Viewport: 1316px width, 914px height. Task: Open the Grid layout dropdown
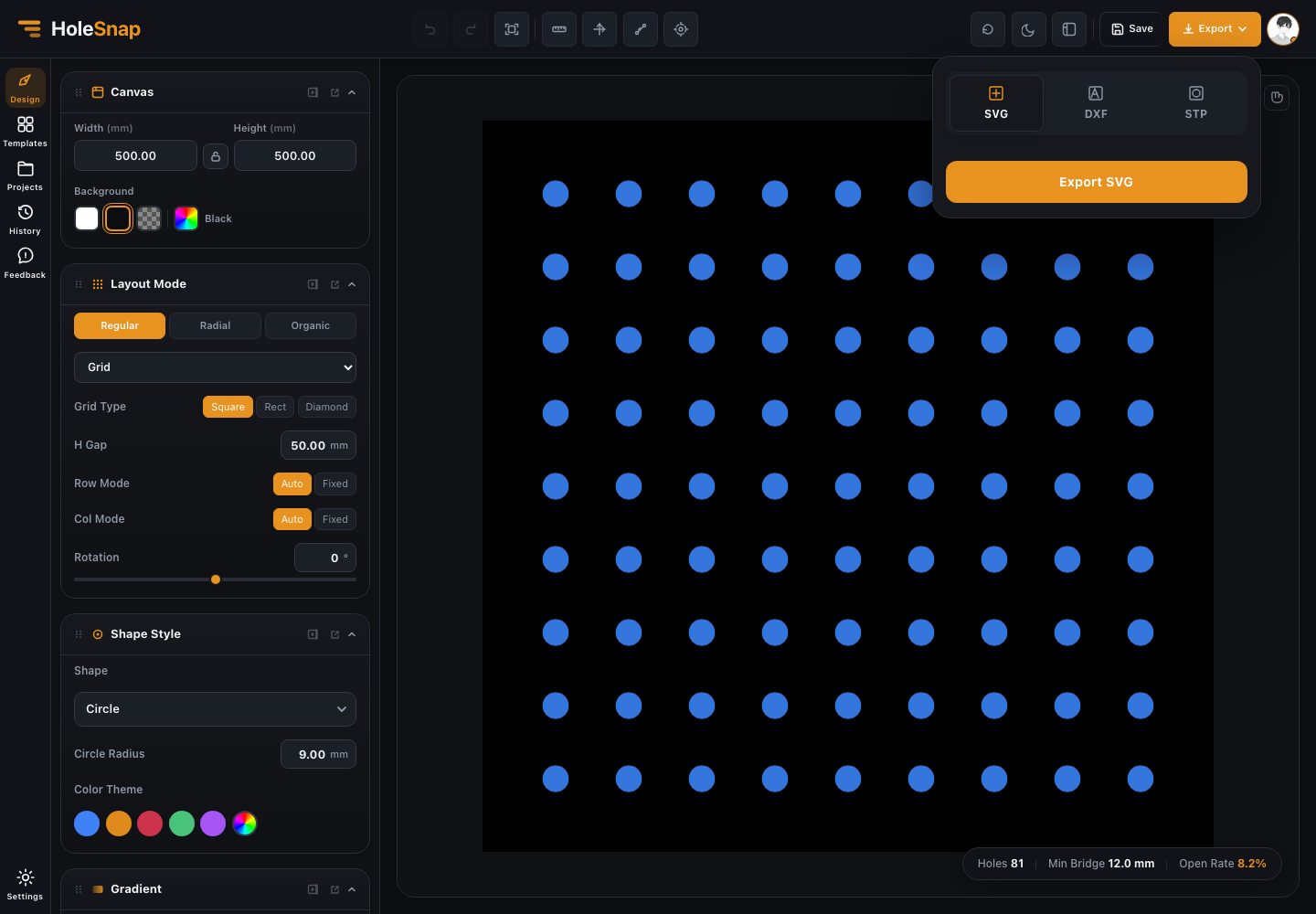coord(215,367)
